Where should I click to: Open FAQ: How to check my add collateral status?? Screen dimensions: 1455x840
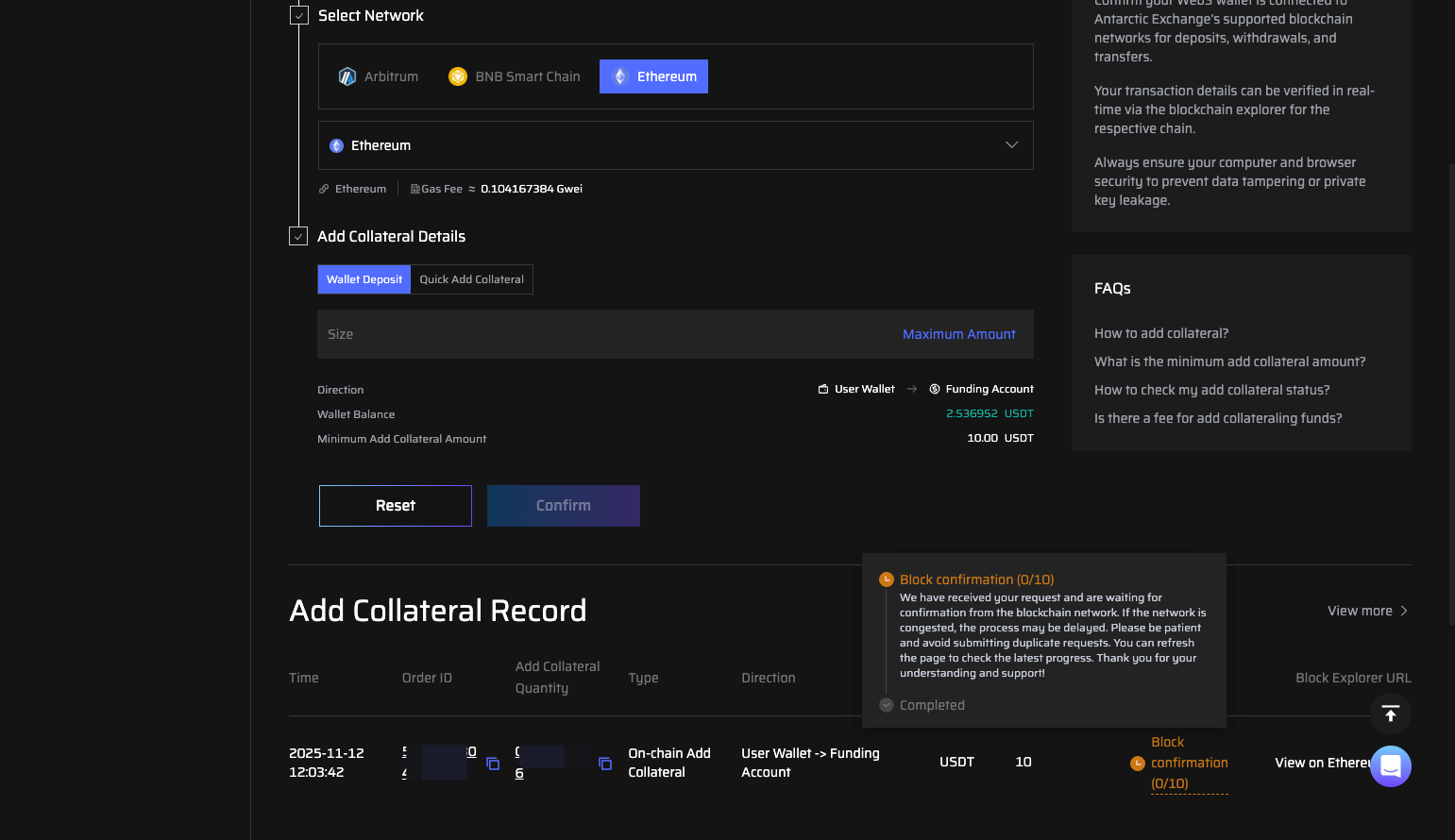pos(1211,390)
